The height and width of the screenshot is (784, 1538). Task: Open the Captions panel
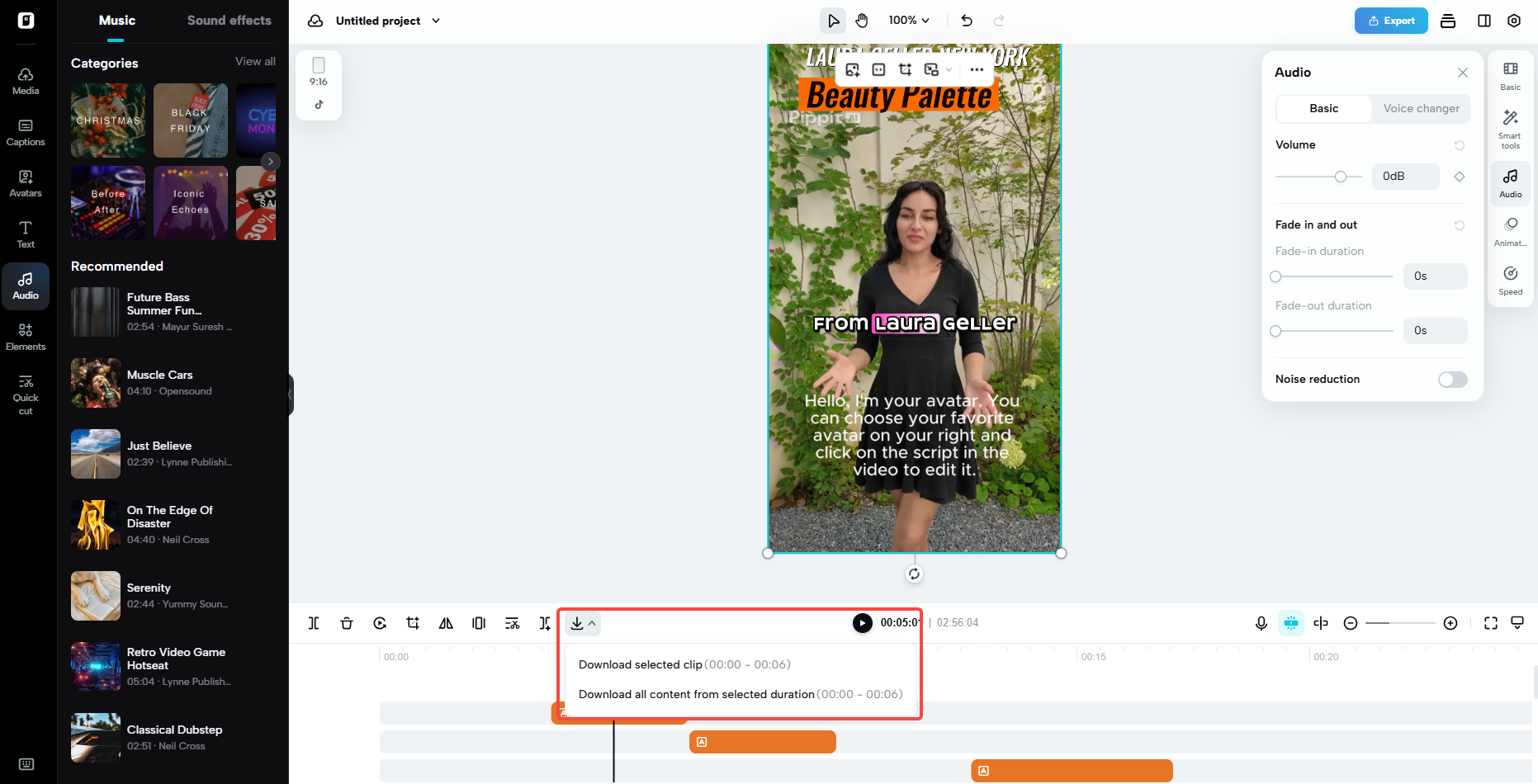26,132
